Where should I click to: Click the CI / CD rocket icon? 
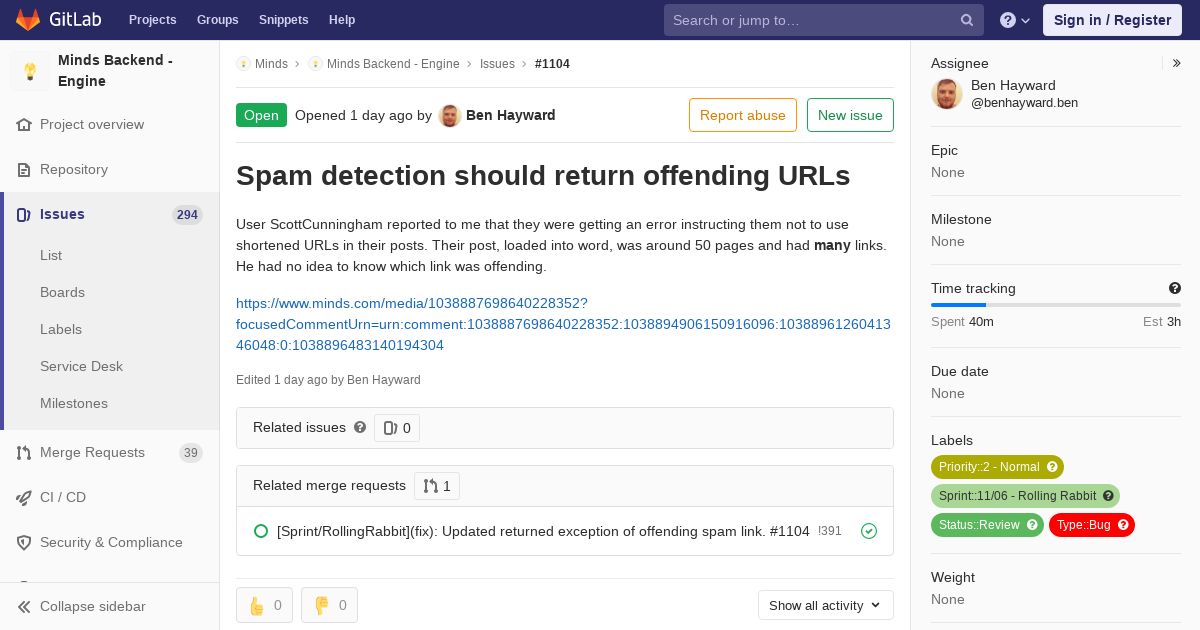[x=24, y=498]
